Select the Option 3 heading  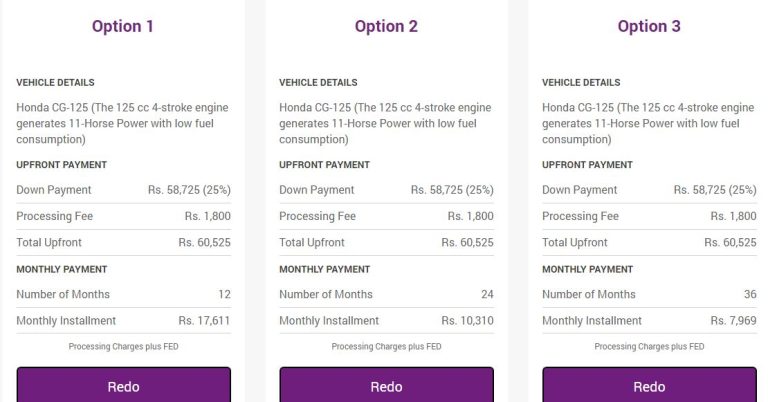point(649,27)
